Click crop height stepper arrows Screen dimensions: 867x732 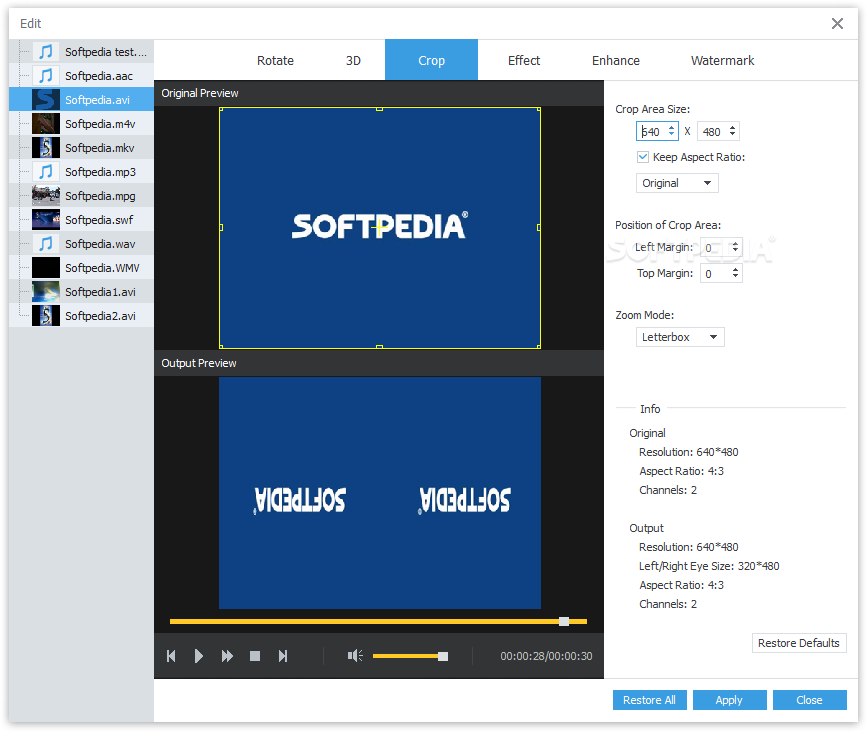click(x=732, y=131)
